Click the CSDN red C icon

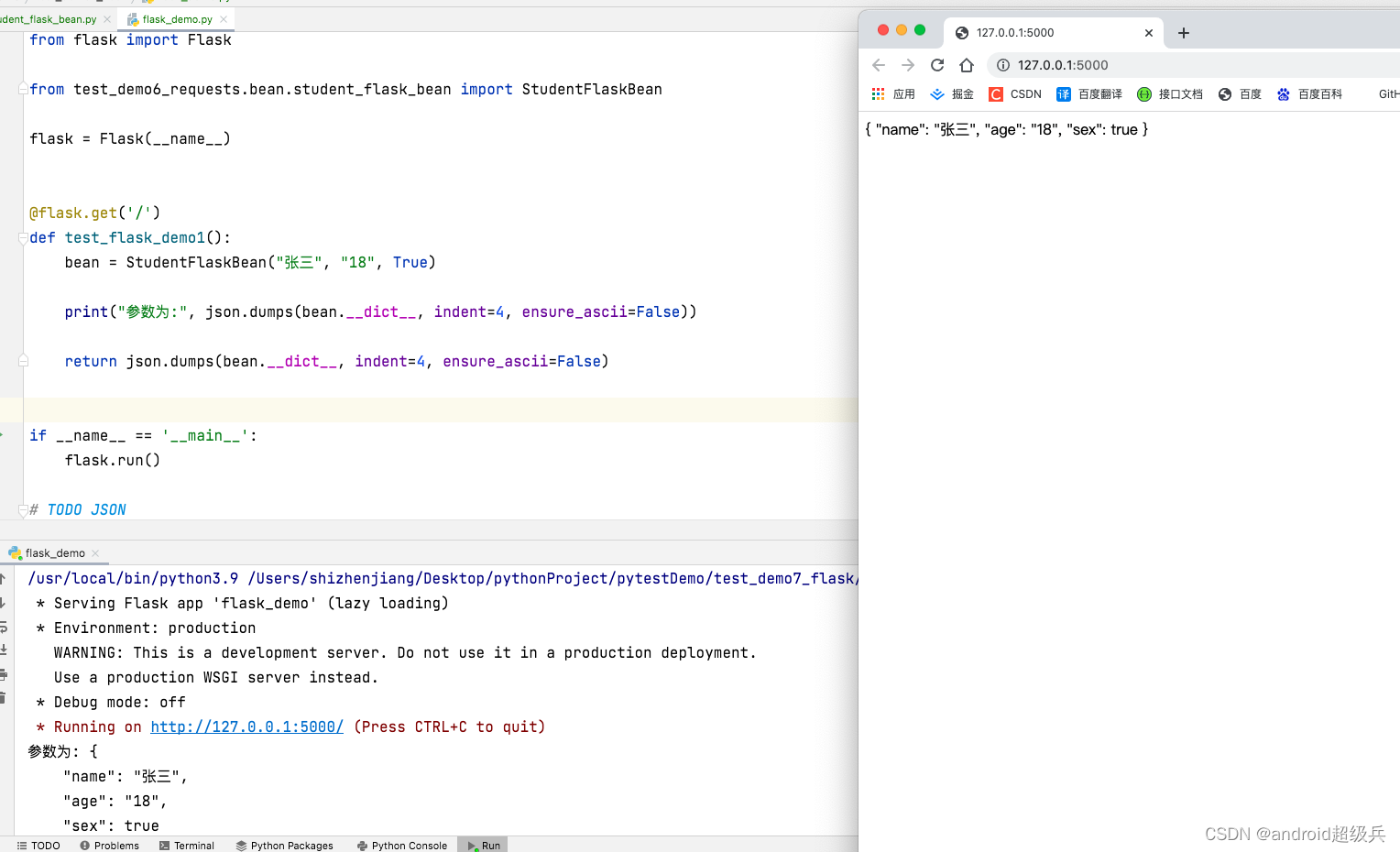tap(996, 94)
